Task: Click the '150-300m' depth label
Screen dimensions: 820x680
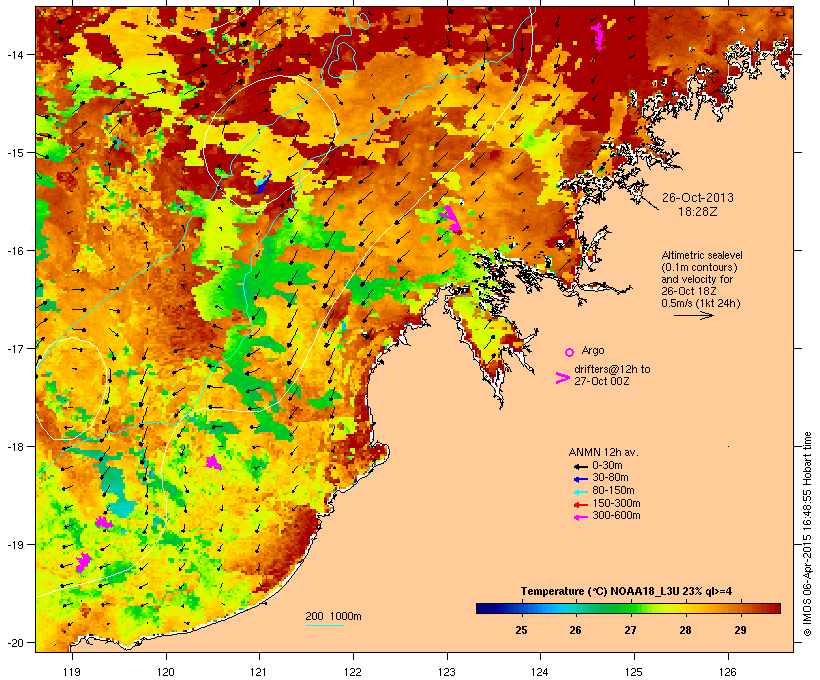Action: (616, 503)
